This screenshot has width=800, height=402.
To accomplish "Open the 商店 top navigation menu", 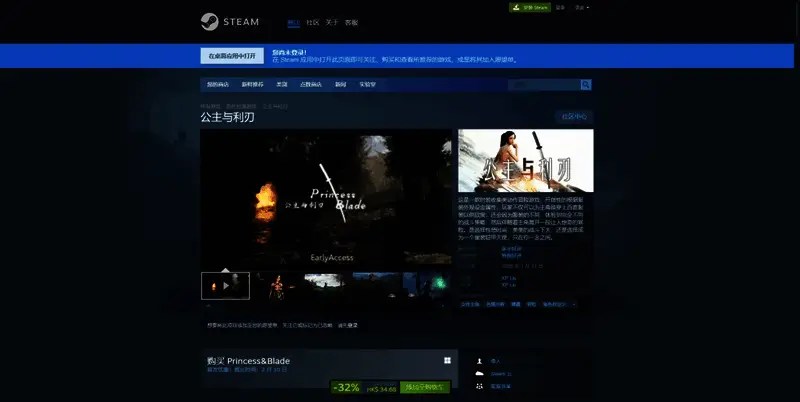I will (x=293, y=22).
